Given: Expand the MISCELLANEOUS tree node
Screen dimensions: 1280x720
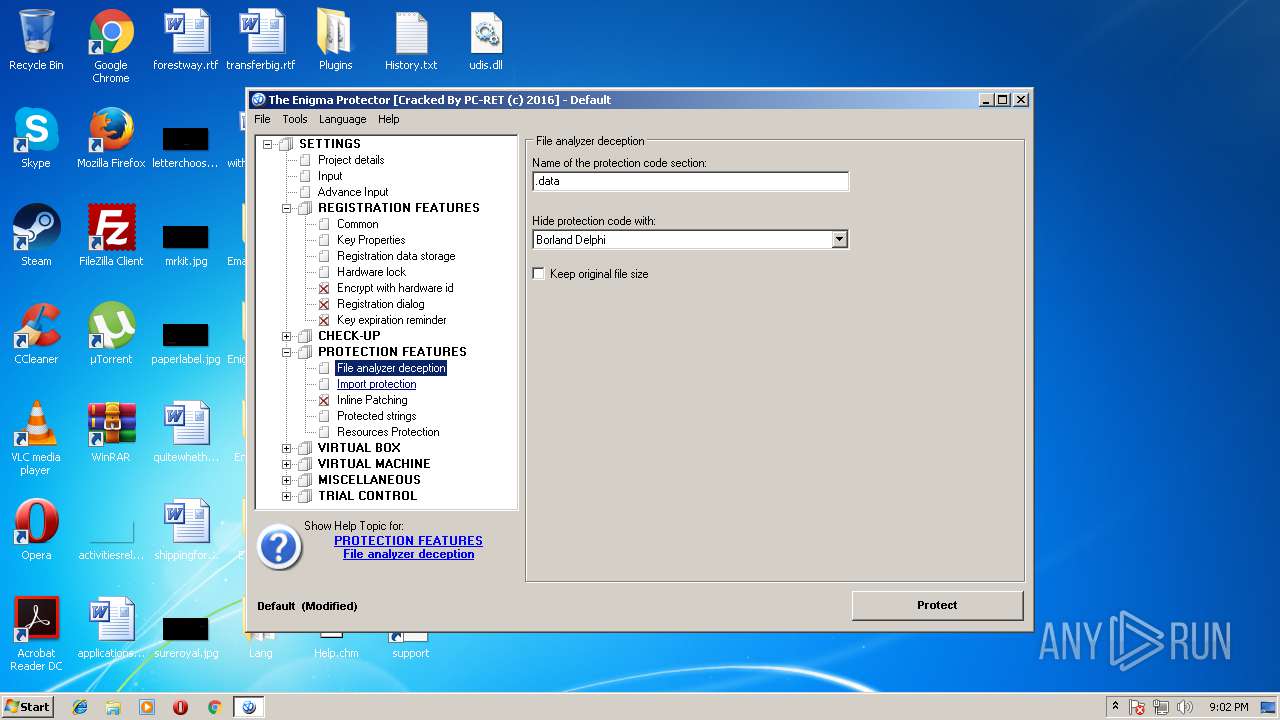Looking at the screenshot, I should coord(287,480).
